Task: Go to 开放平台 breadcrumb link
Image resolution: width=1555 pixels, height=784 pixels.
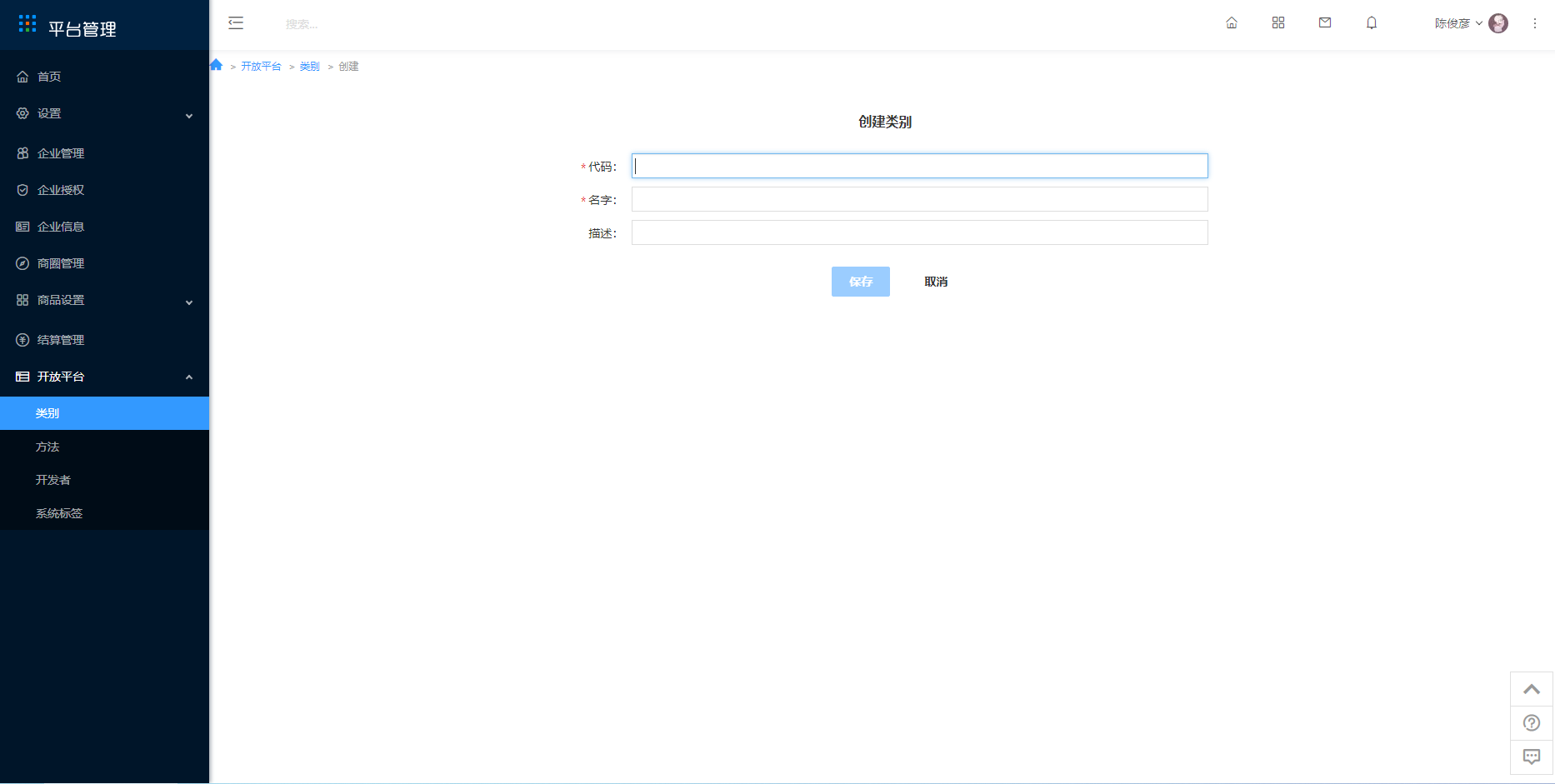Action: click(261, 67)
